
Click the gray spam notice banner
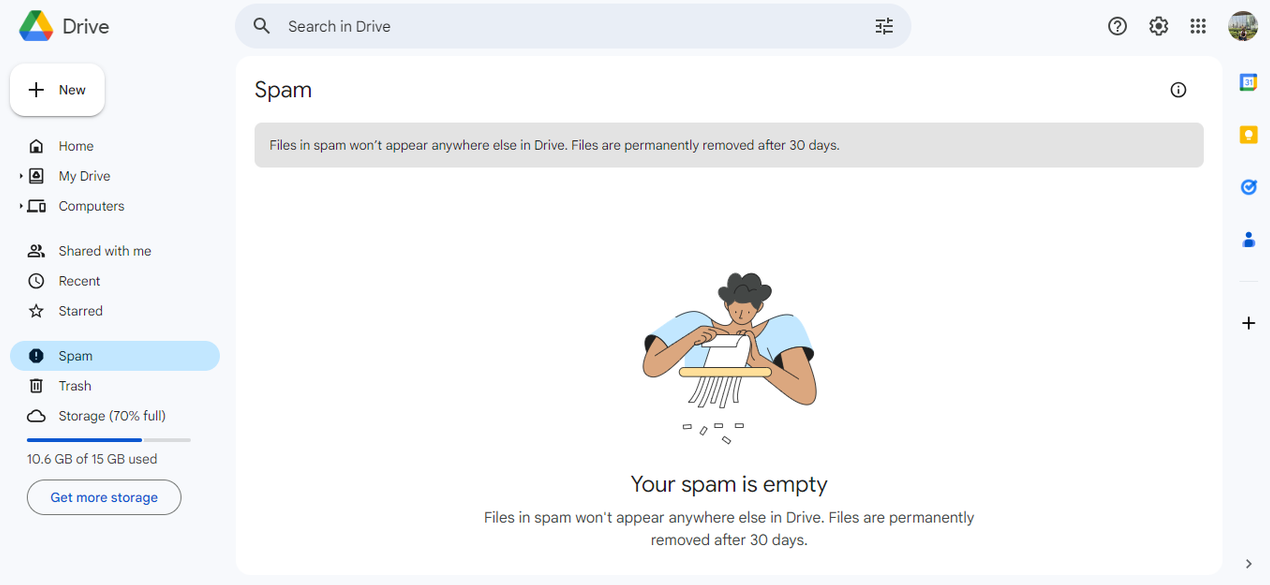729,145
